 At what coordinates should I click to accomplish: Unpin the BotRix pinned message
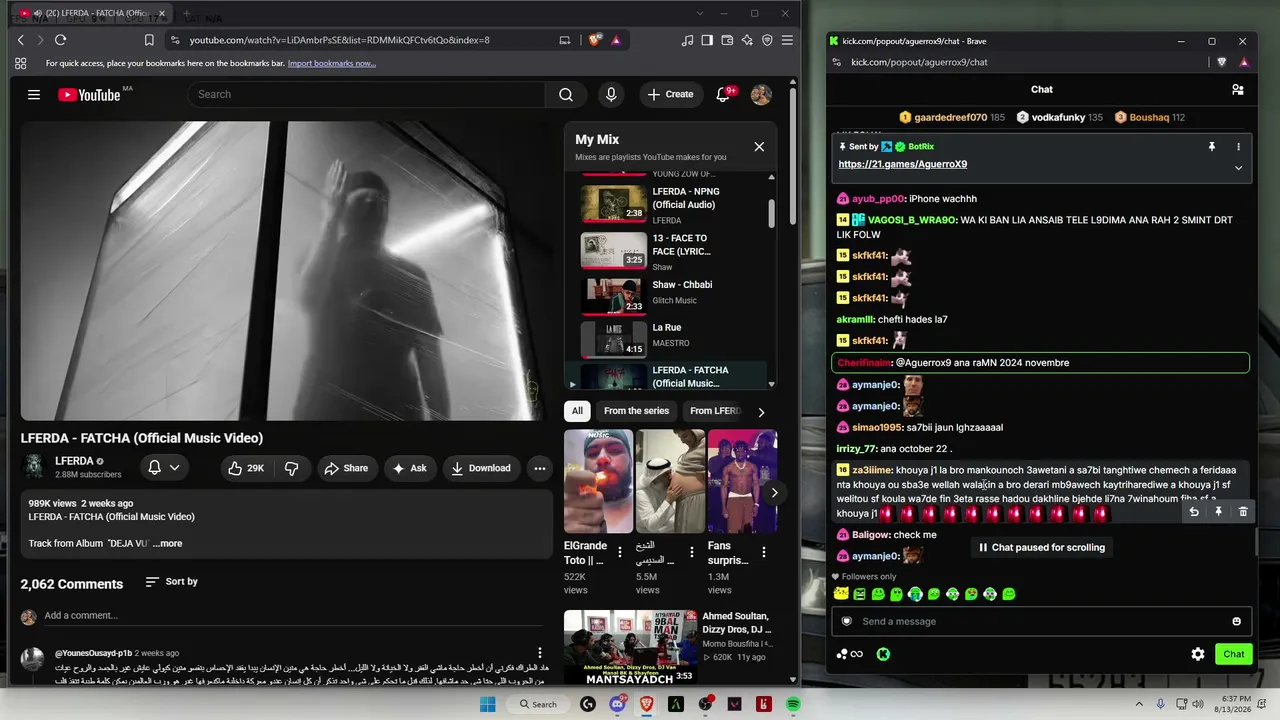coord(1212,147)
